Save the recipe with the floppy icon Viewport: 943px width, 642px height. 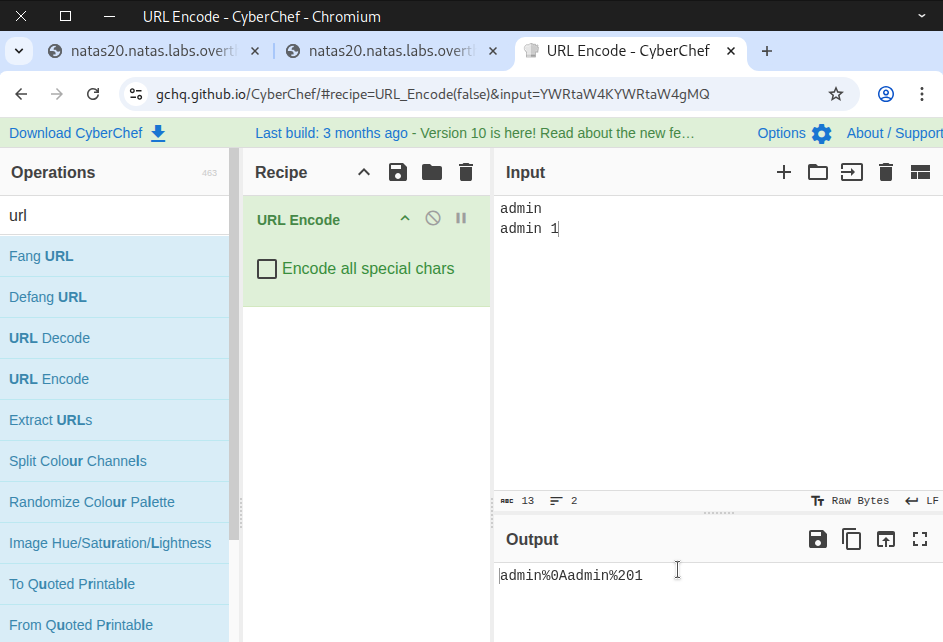coord(398,172)
